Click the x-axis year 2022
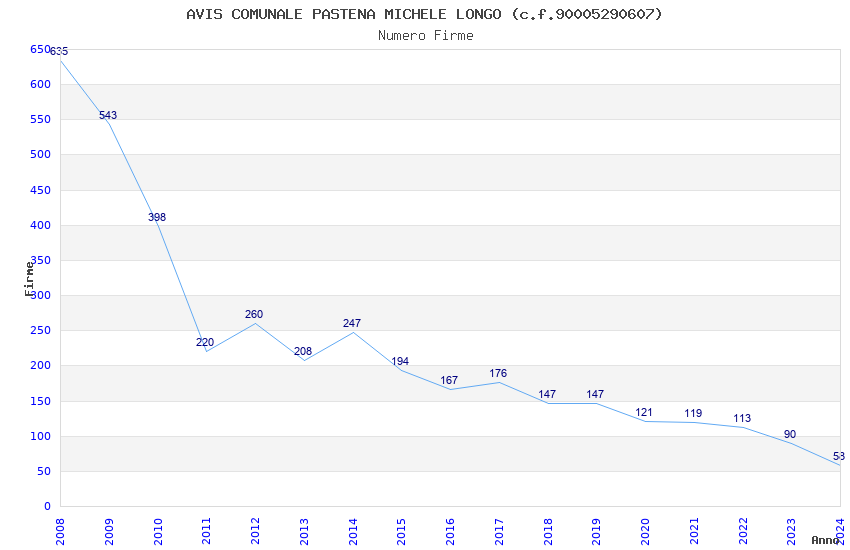This screenshot has height=550, width=850. (x=743, y=531)
